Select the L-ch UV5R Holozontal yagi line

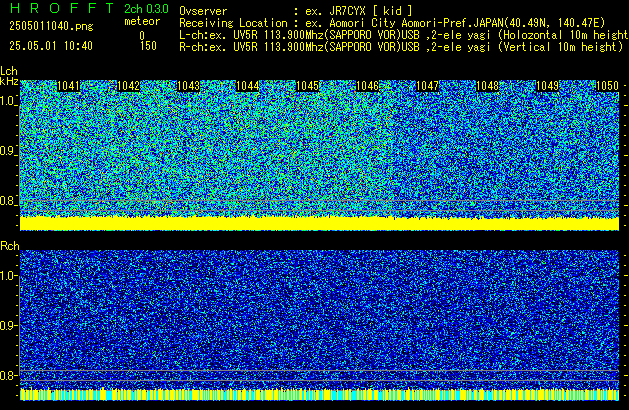[x=404, y=35]
